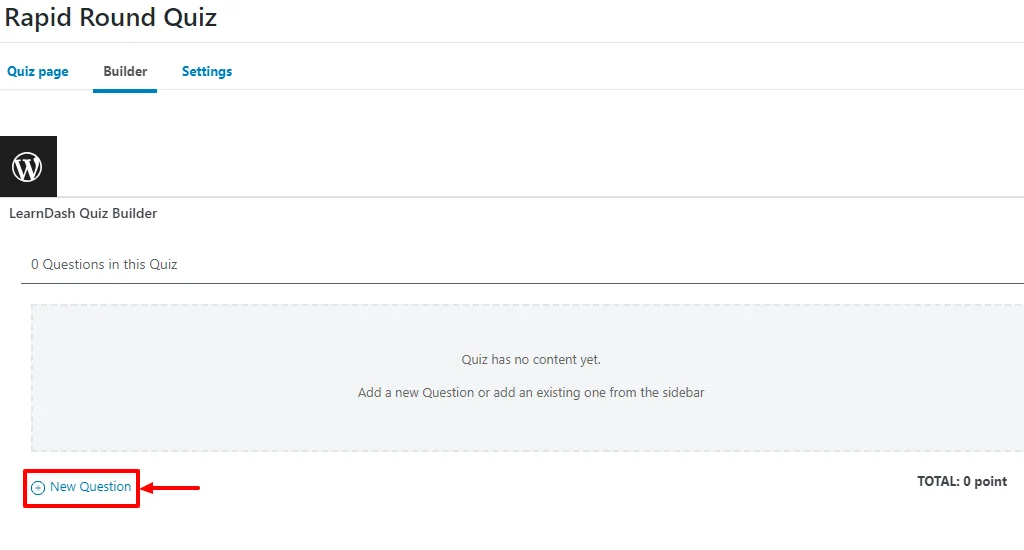Image resolution: width=1024 pixels, height=550 pixels.
Task: Click the question count 0 in the header
Action: [x=35, y=265]
